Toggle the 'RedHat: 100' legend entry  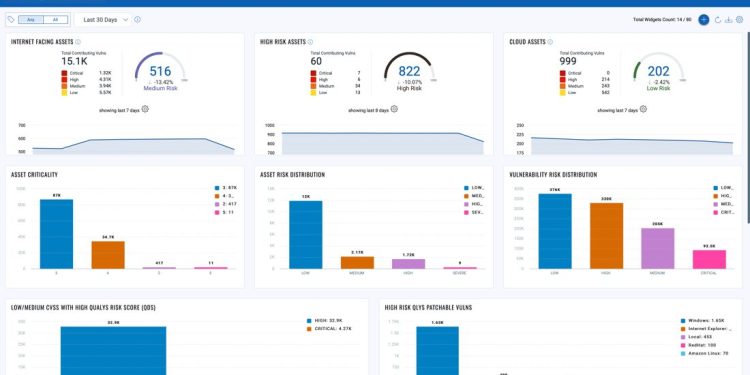(699, 345)
